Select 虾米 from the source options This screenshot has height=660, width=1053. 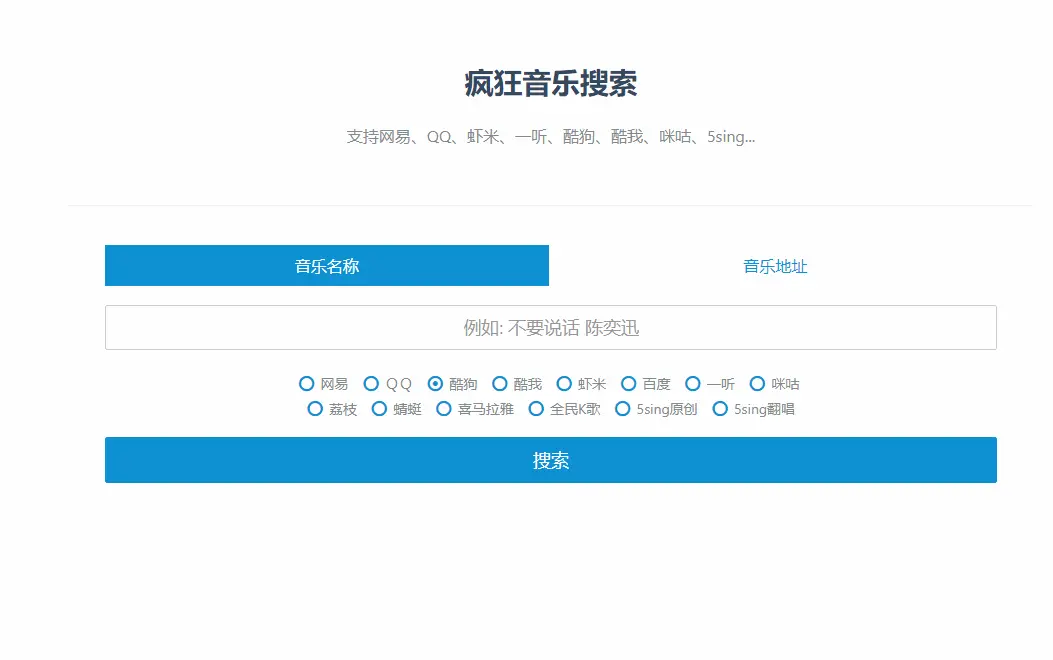click(x=563, y=383)
